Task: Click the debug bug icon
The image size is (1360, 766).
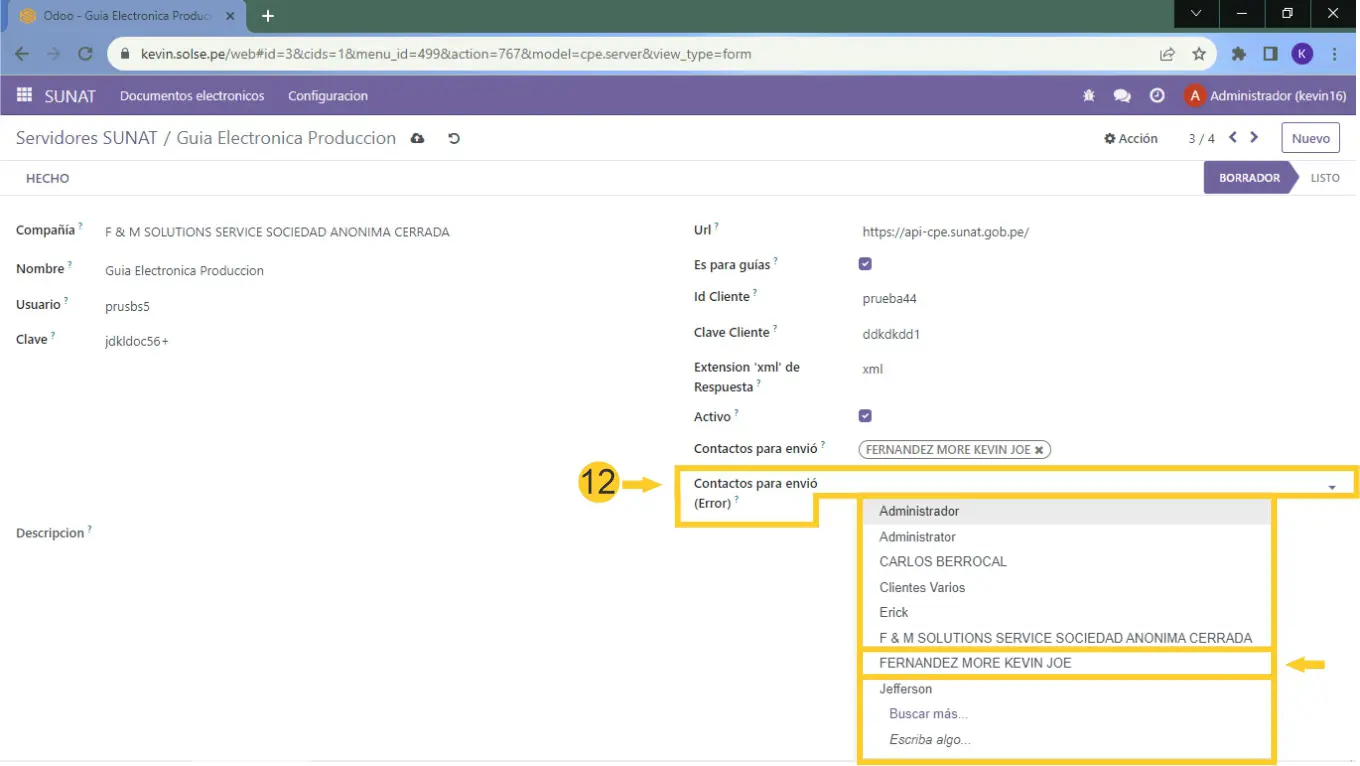Action: [x=1089, y=96]
